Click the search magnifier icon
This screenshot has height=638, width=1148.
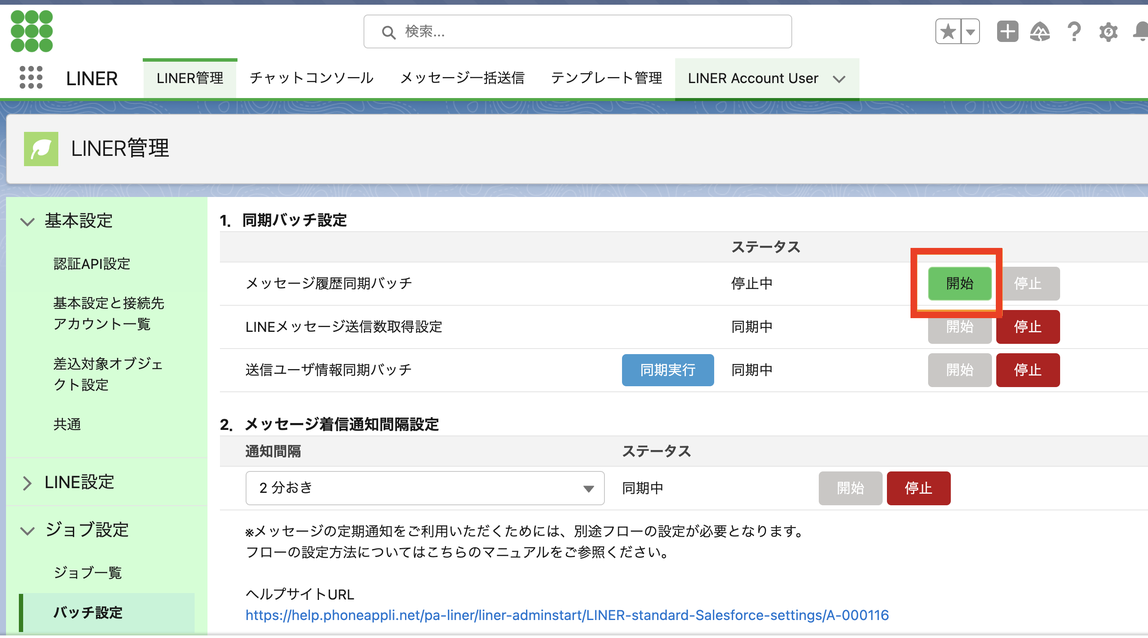coord(389,32)
